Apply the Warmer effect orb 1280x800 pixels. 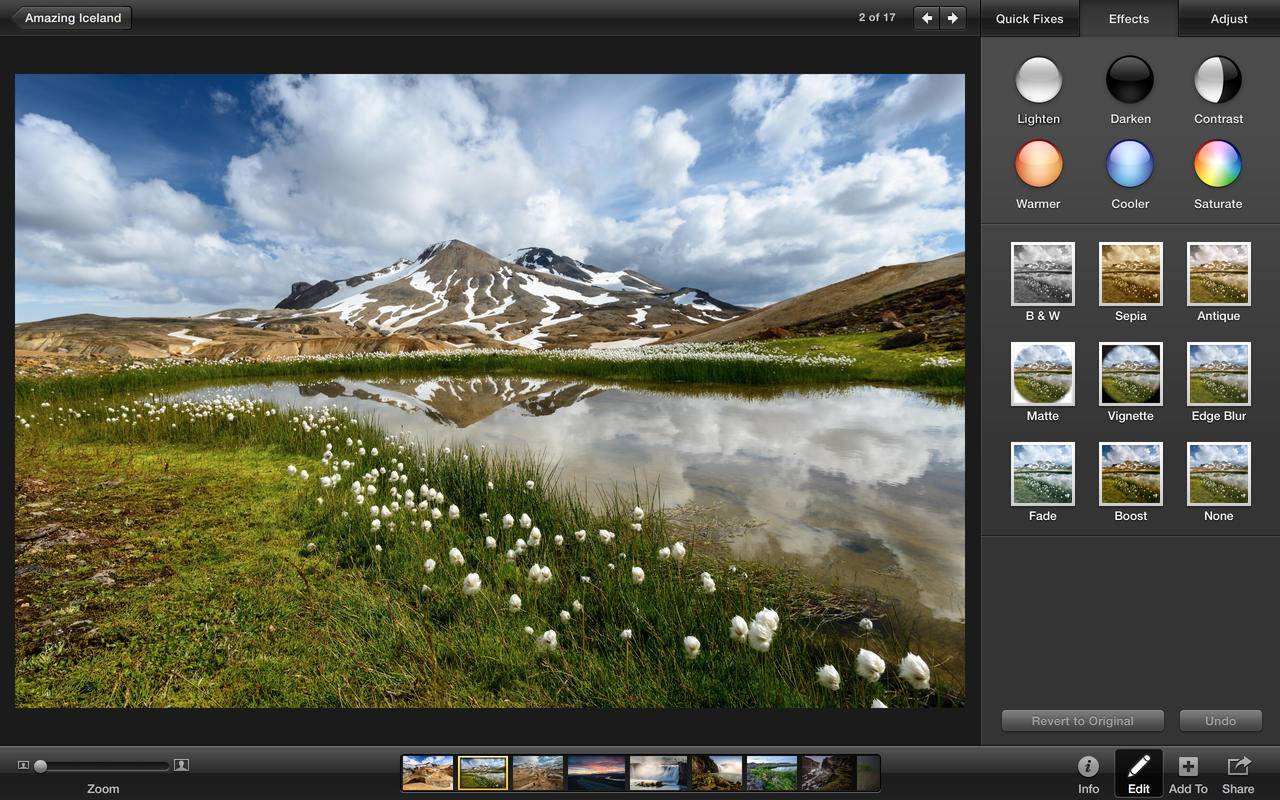point(1039,164)
